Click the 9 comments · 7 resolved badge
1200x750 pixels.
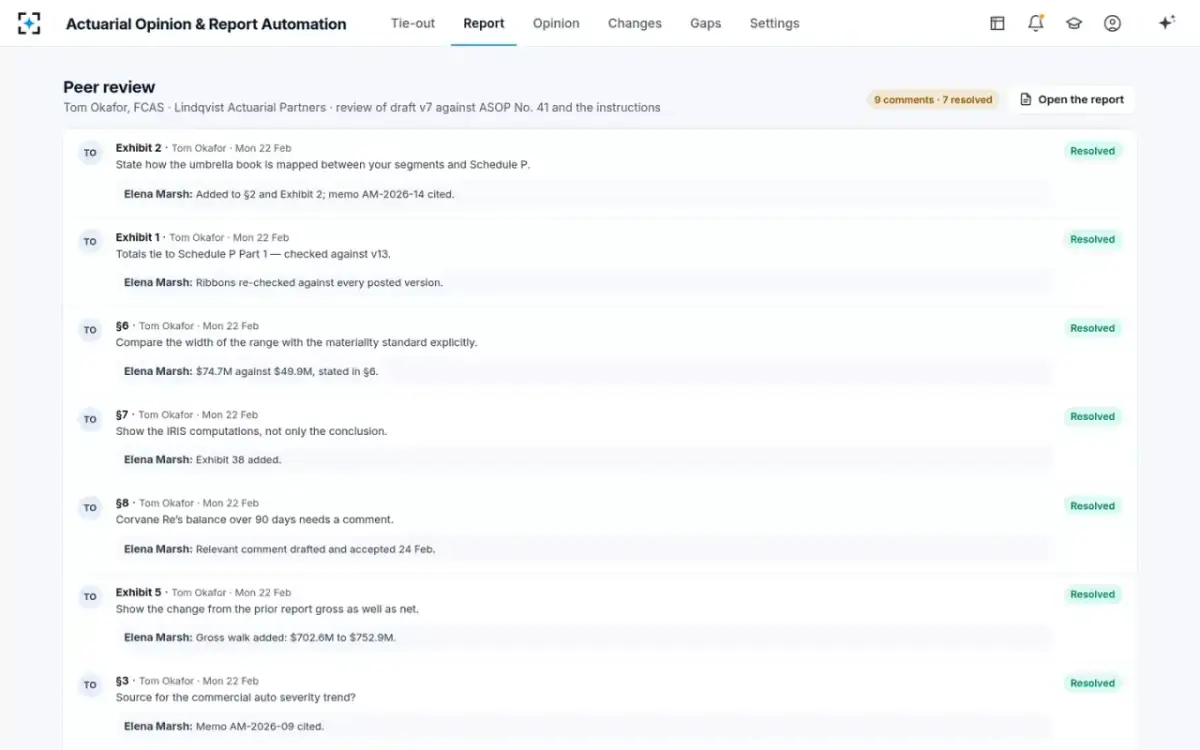point(933,100)
